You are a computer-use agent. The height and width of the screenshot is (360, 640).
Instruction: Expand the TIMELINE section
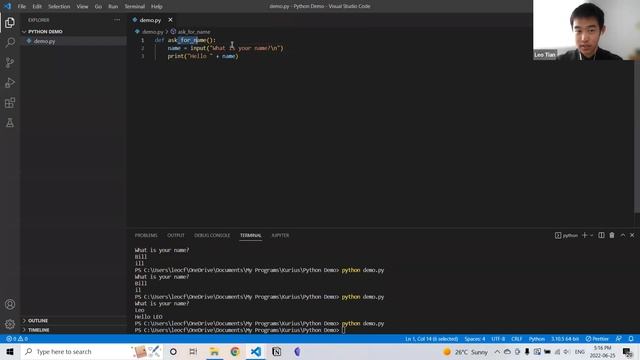[x=73, y=330]
